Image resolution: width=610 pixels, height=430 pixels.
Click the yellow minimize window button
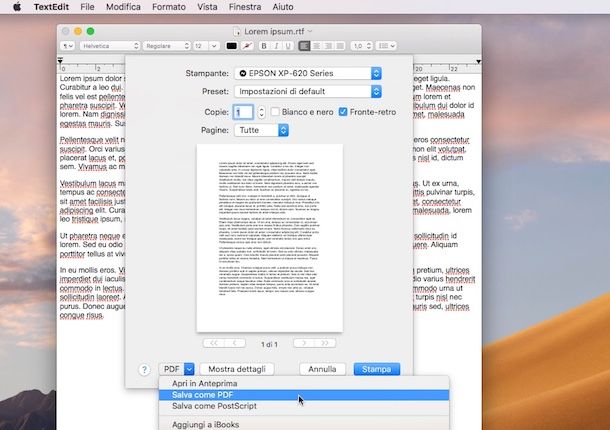pos(78,31)
